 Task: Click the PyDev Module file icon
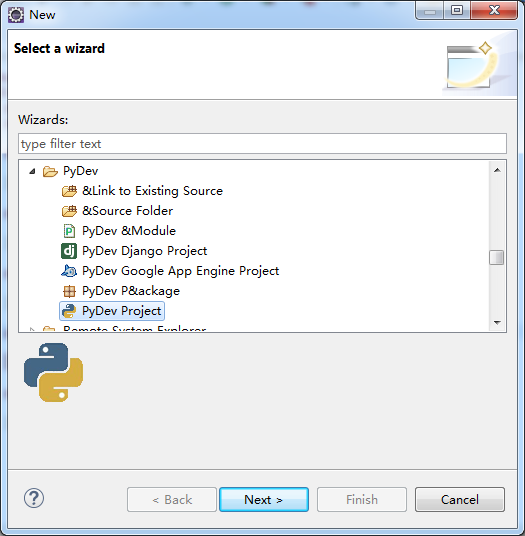[x=69, y=231]
